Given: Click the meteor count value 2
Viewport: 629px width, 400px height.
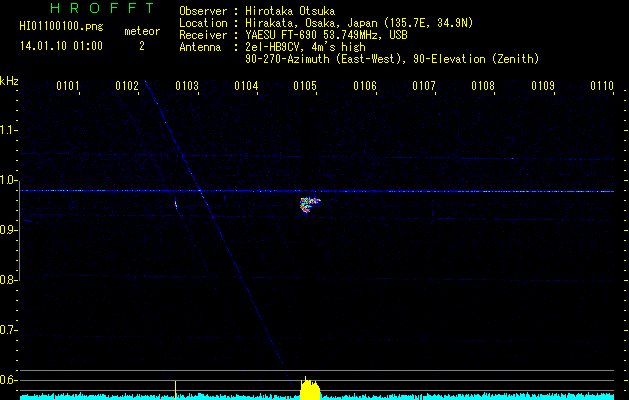Looking at the screenshot, I should (142, 46).
